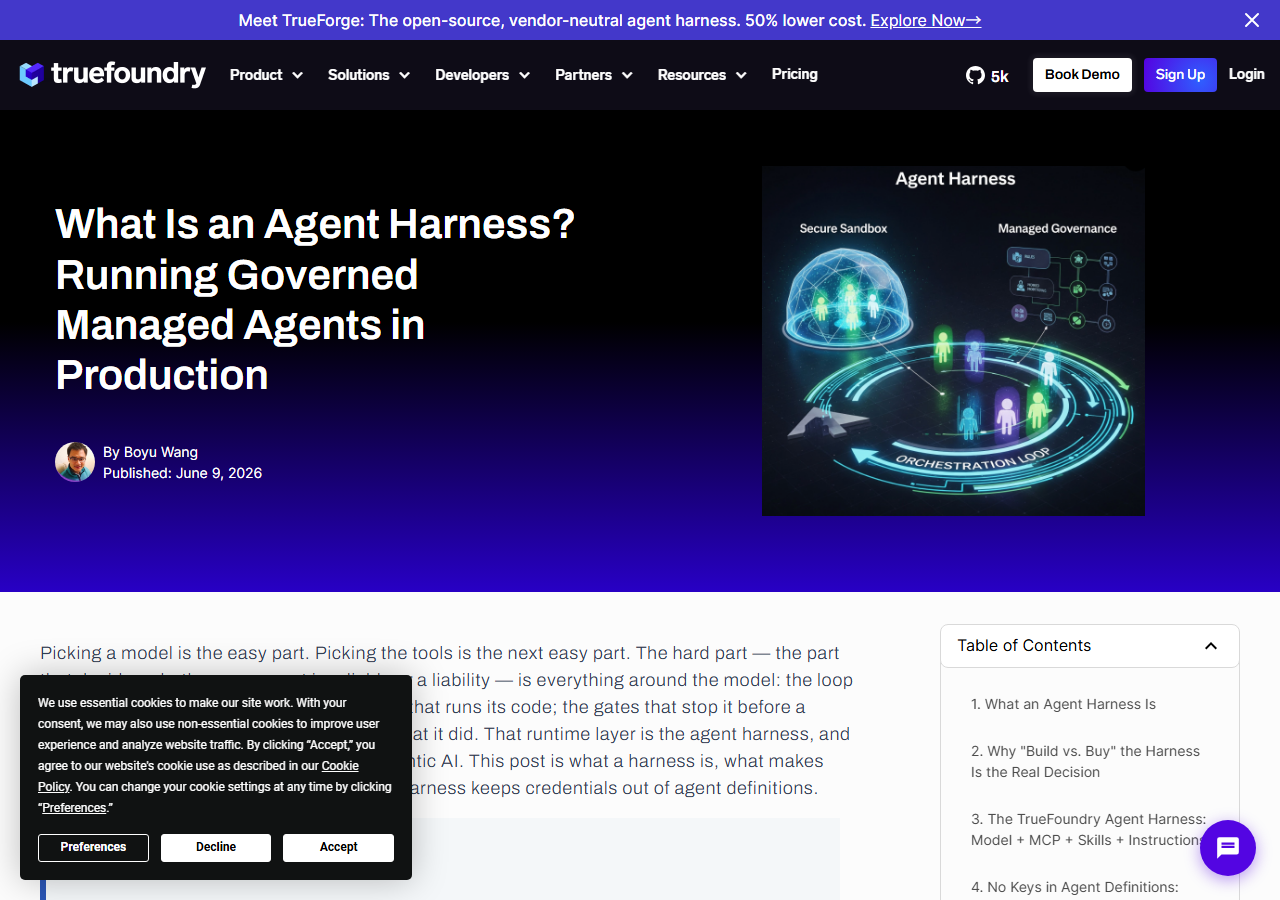The image size is (1280, 900).
Task: Decline cookies in the consent popup
Action: [216, 847]
